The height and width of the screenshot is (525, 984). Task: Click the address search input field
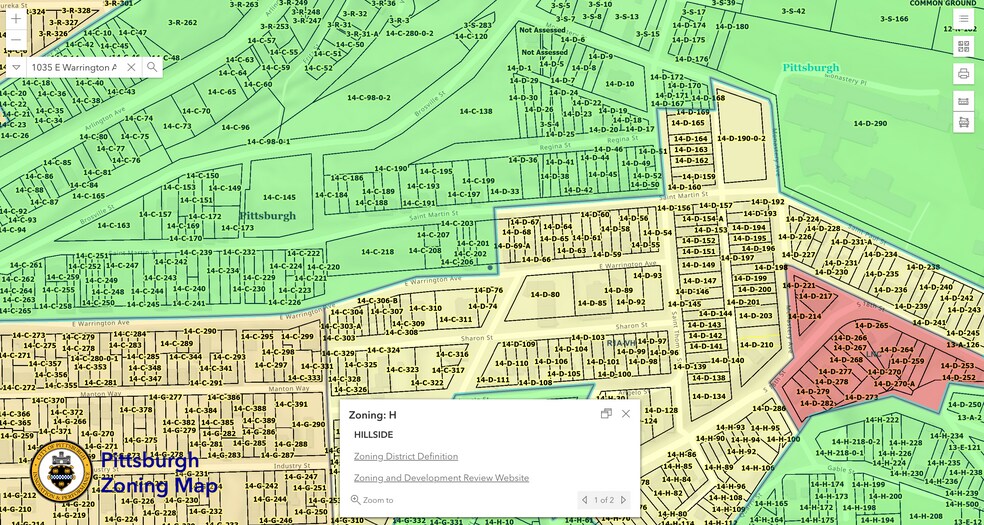pyautogui.click(x=74, y=67)
